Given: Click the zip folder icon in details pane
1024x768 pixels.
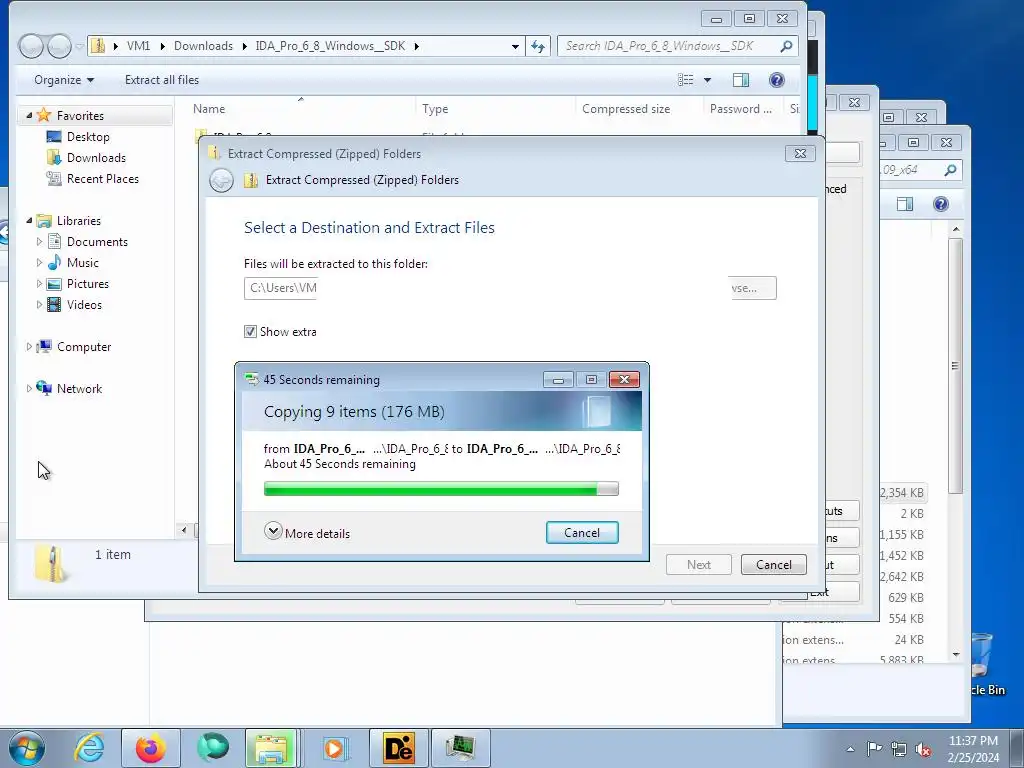Looking at the screenshot, I should click(x=52, y=563).
